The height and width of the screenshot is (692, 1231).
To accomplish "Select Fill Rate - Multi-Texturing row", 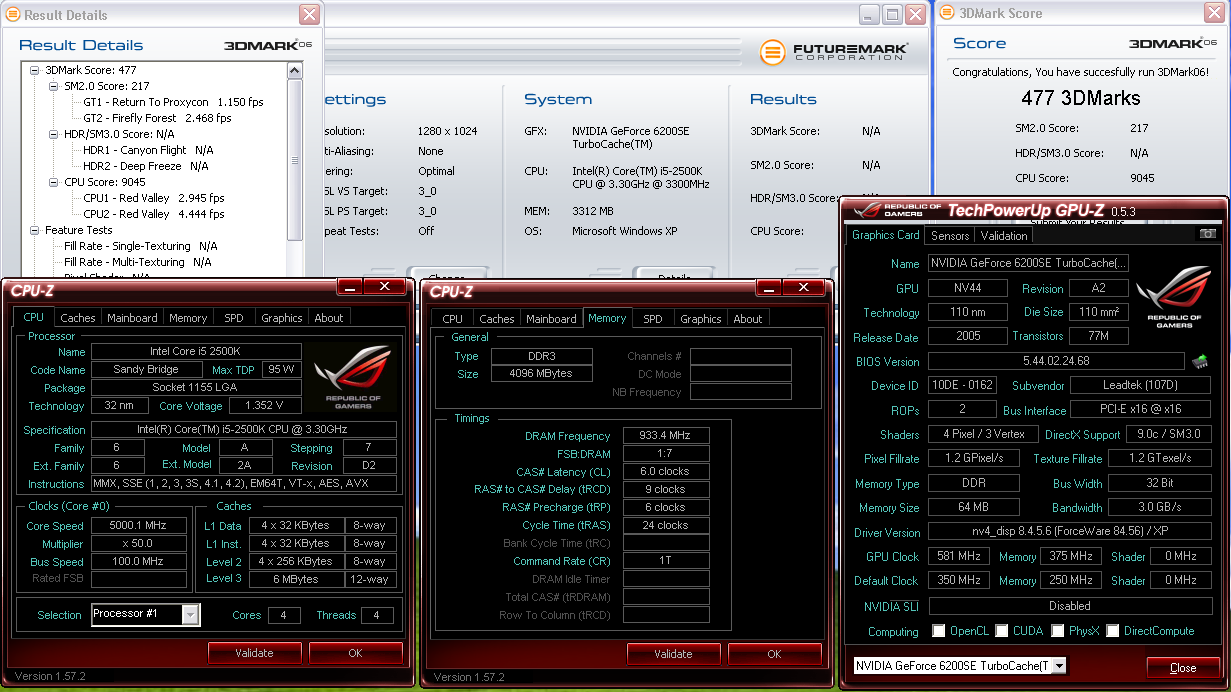I will pyautogui.click(x=138, y=262).
